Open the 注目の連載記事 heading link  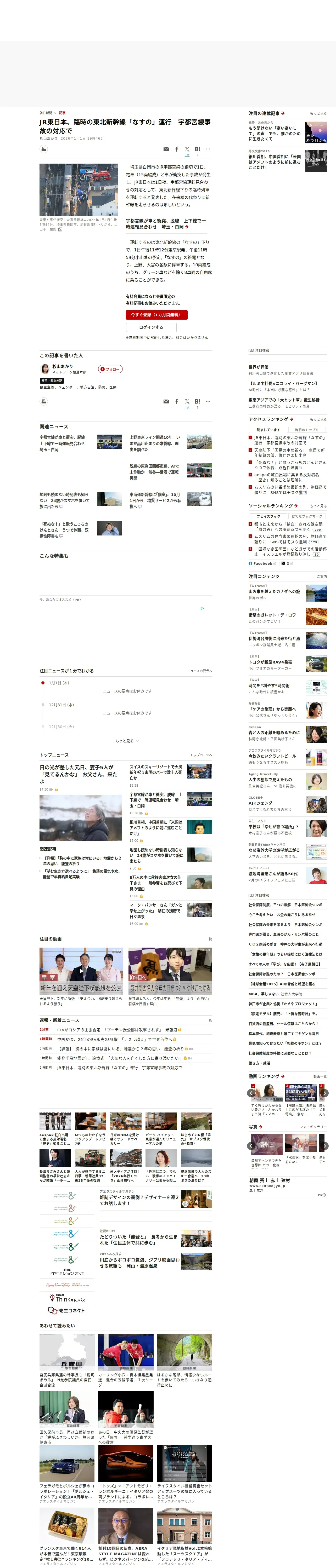coord(266,113)
